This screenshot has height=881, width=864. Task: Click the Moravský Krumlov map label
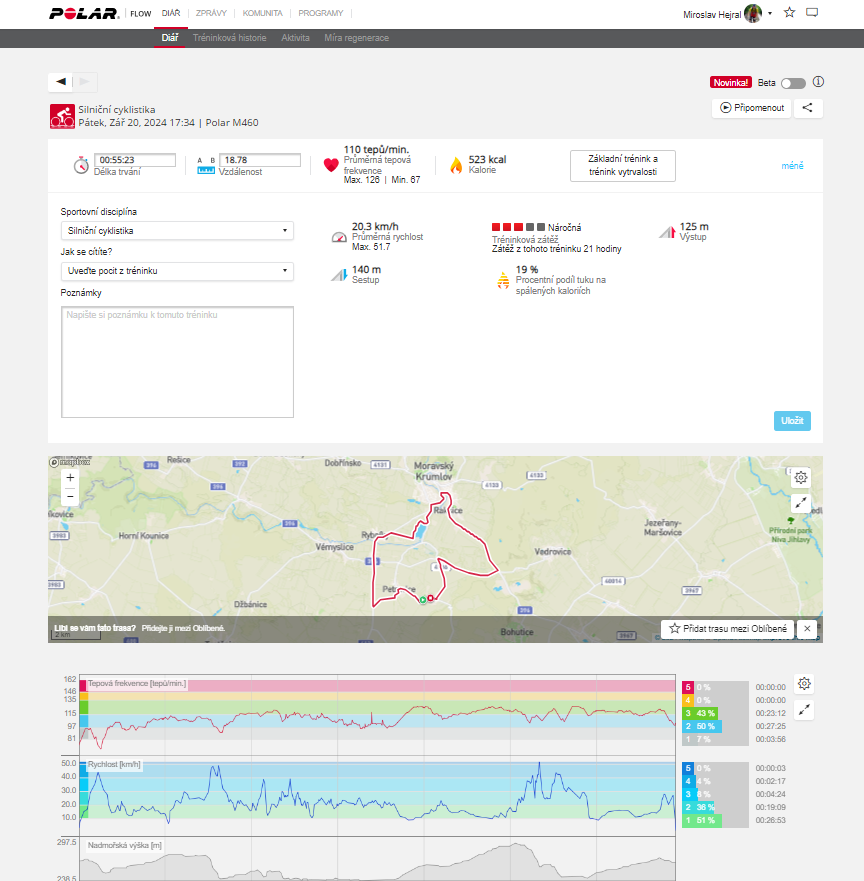coord(434,471)
